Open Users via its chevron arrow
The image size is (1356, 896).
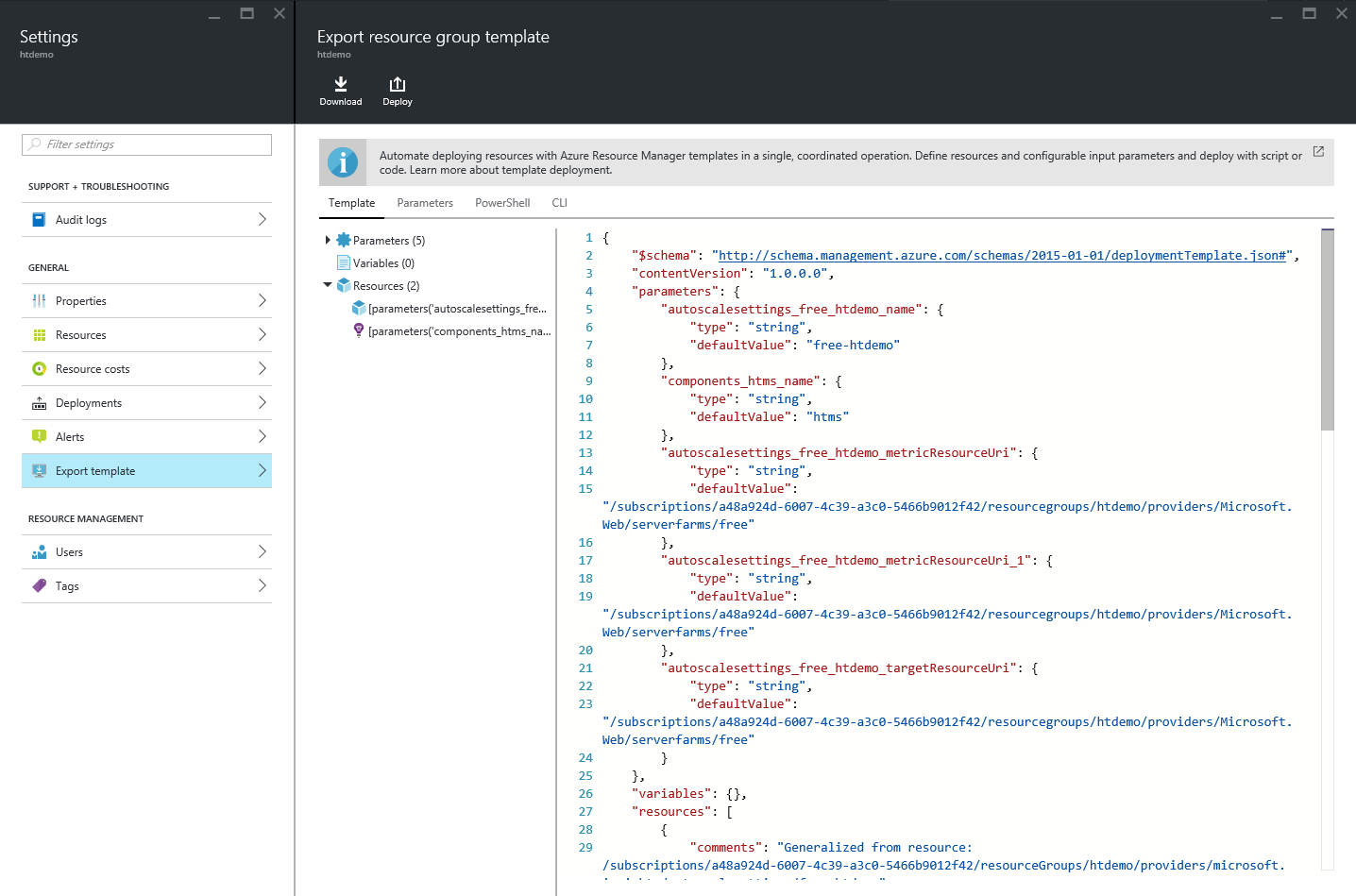coord(262,551)
